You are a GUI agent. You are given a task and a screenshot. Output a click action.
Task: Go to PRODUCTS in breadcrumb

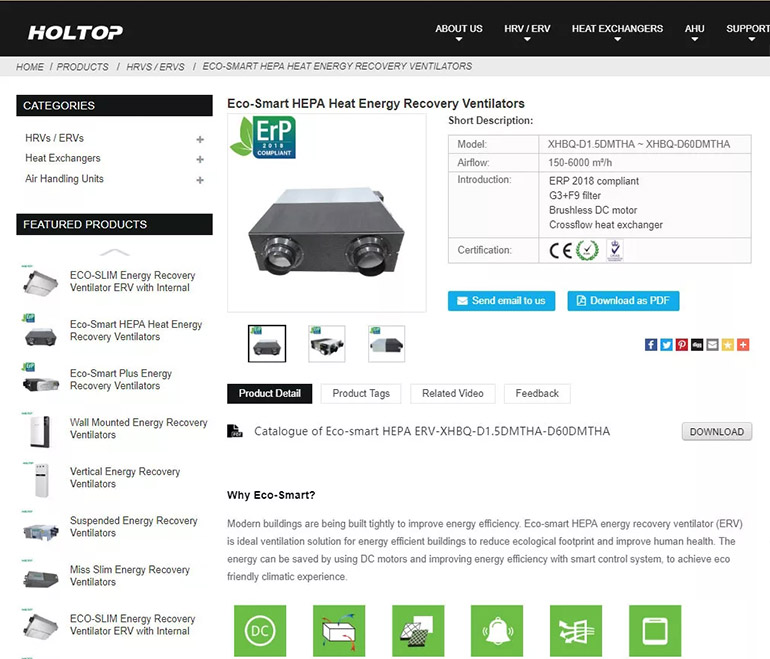click(82, 67)
